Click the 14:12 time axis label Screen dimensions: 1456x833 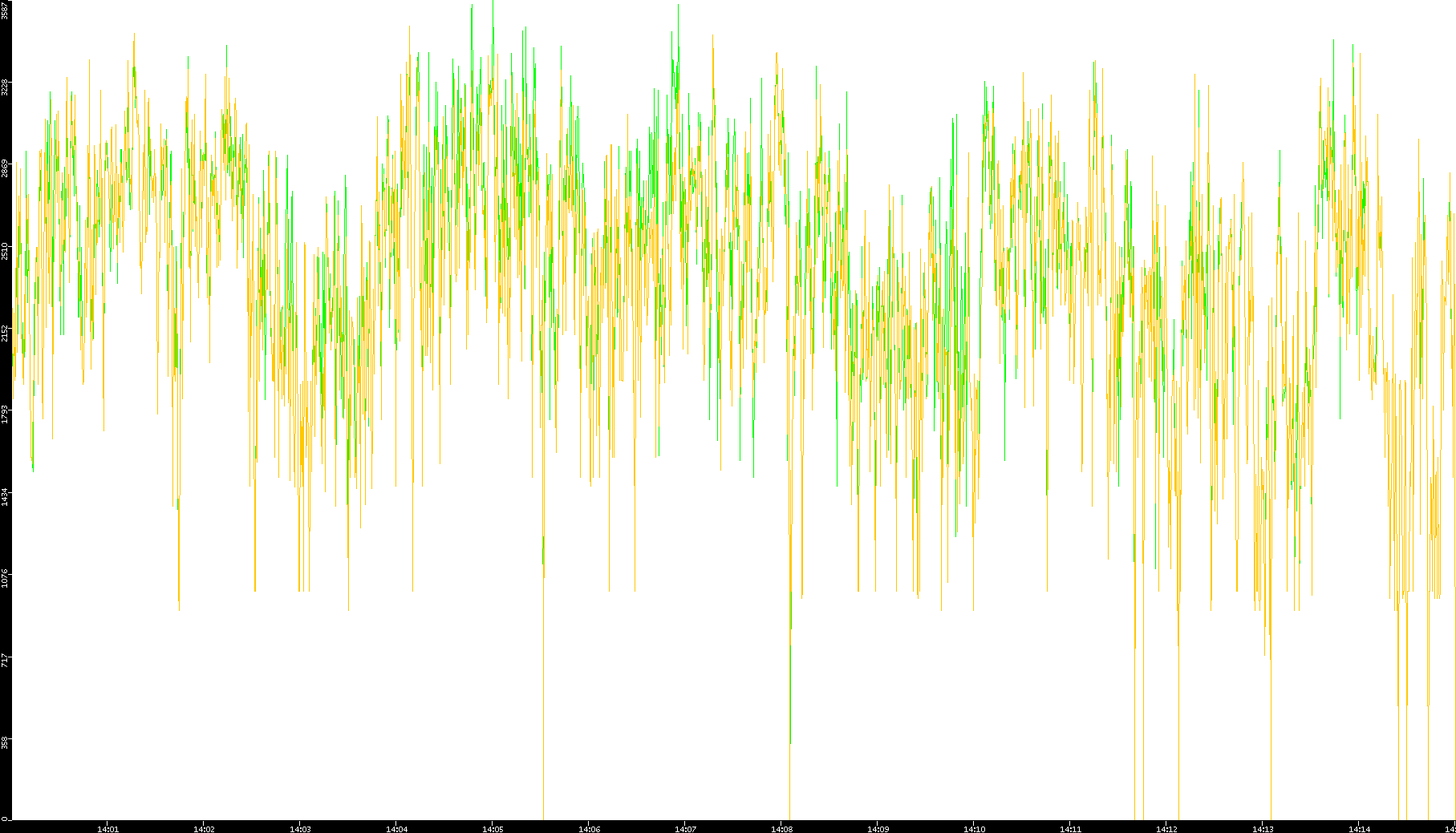(1166, 829)
